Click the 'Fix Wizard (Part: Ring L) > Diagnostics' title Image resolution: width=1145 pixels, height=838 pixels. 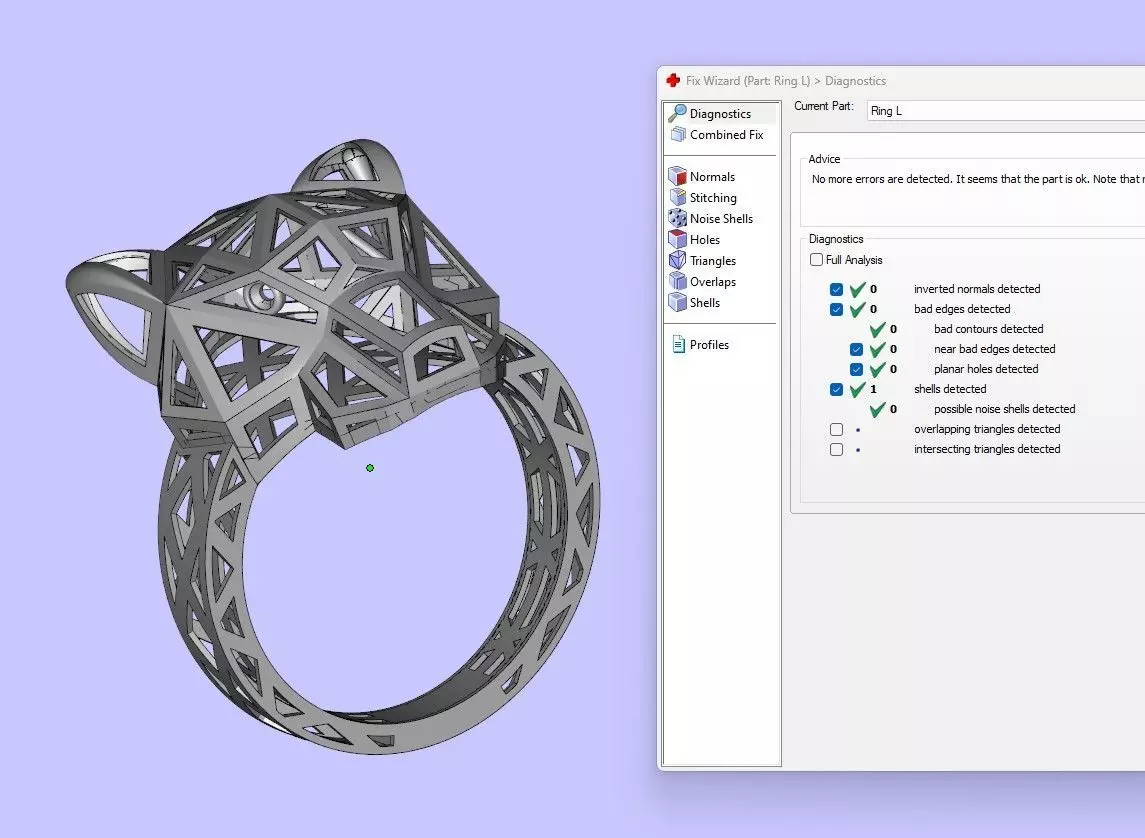pyautogui.click(x=786, y=81)
